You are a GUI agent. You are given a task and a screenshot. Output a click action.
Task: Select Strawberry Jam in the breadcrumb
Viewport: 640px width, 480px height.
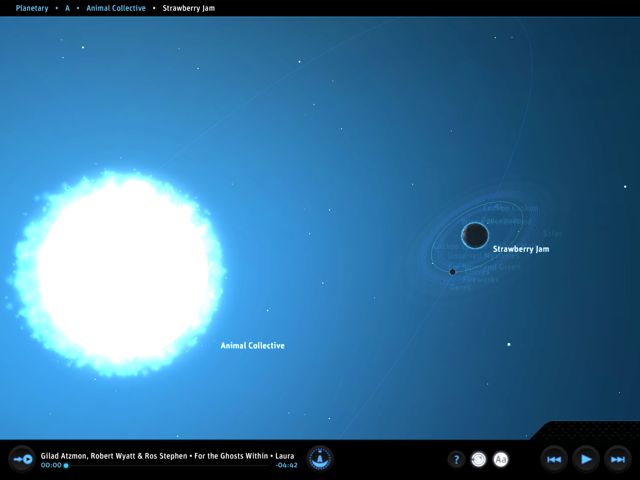pyautogui.click(x=189, y=8)
